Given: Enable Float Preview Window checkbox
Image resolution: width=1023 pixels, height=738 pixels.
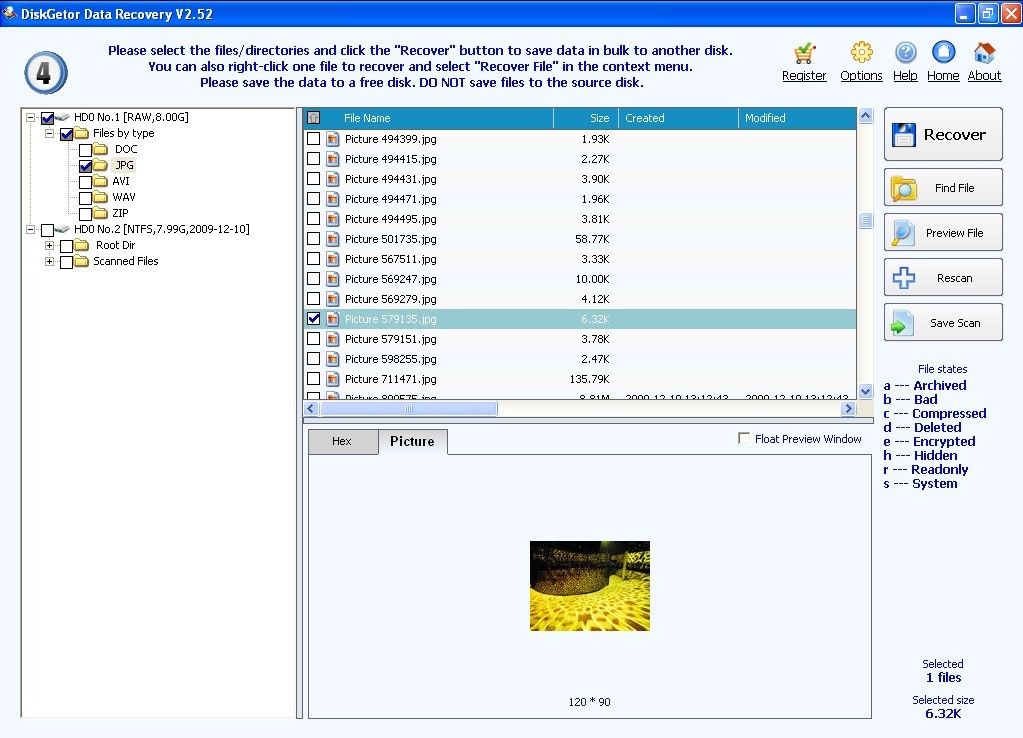Looking at the screenshot, I should tap(744, 438).
